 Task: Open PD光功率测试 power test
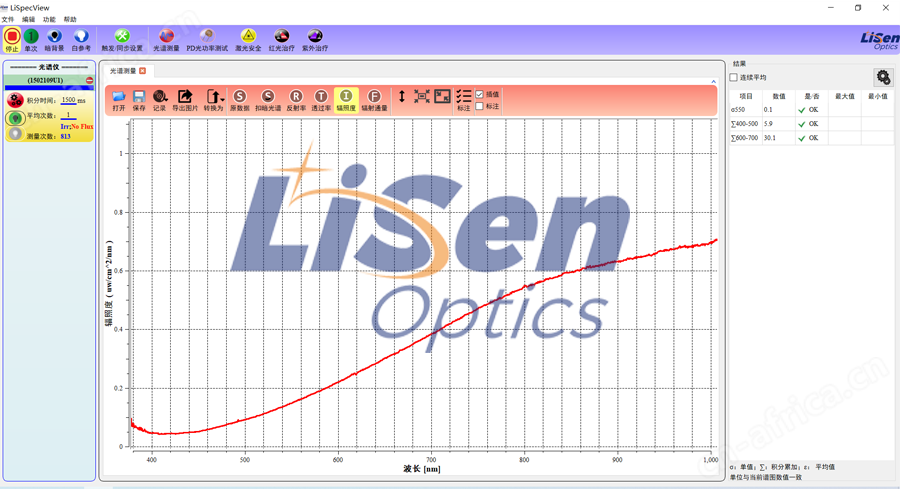(x=207, y=40)
